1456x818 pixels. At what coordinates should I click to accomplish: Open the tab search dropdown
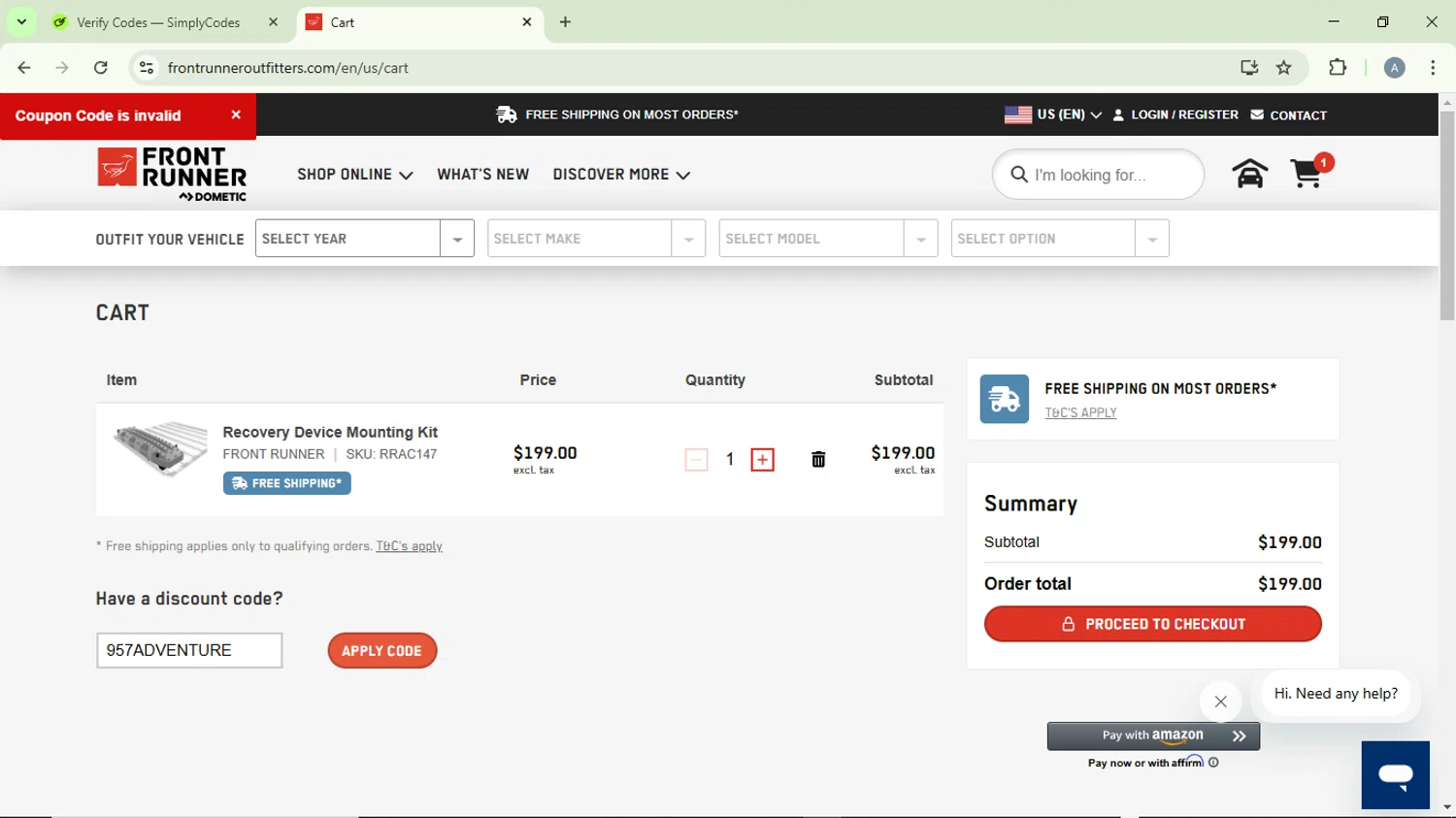pos(21,22)
